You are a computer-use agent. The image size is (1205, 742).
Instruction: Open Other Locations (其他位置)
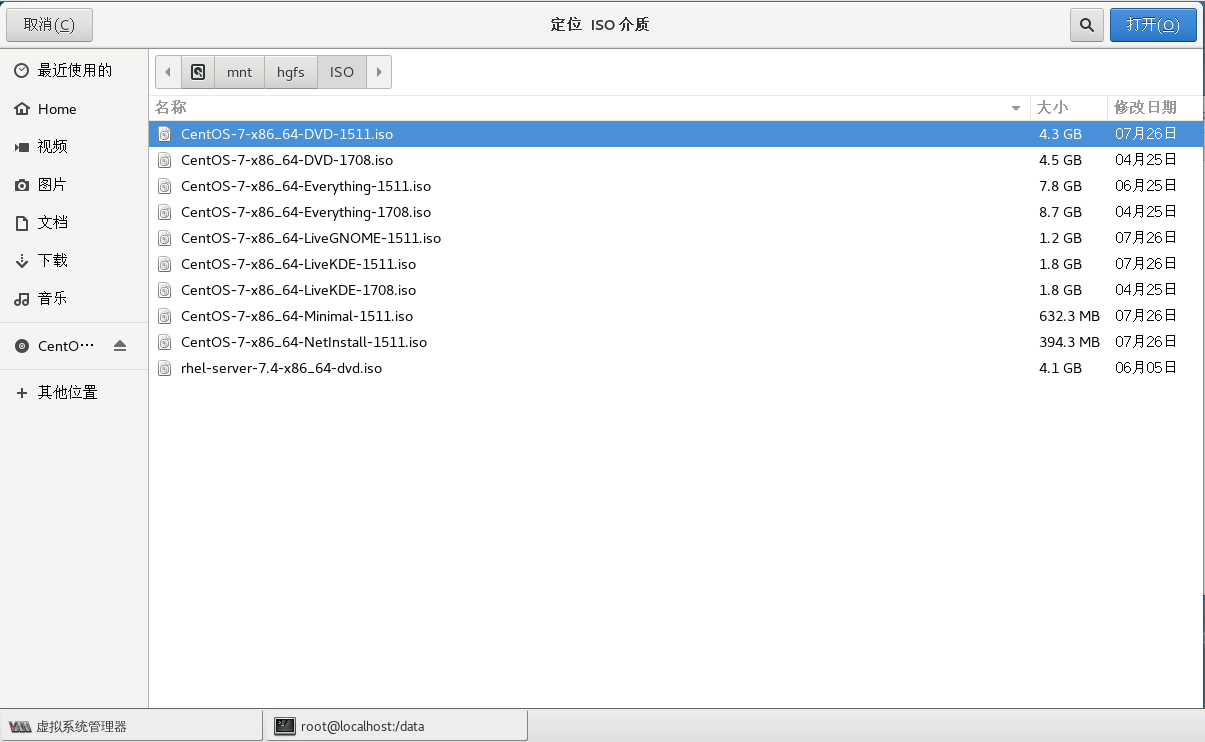74,393
